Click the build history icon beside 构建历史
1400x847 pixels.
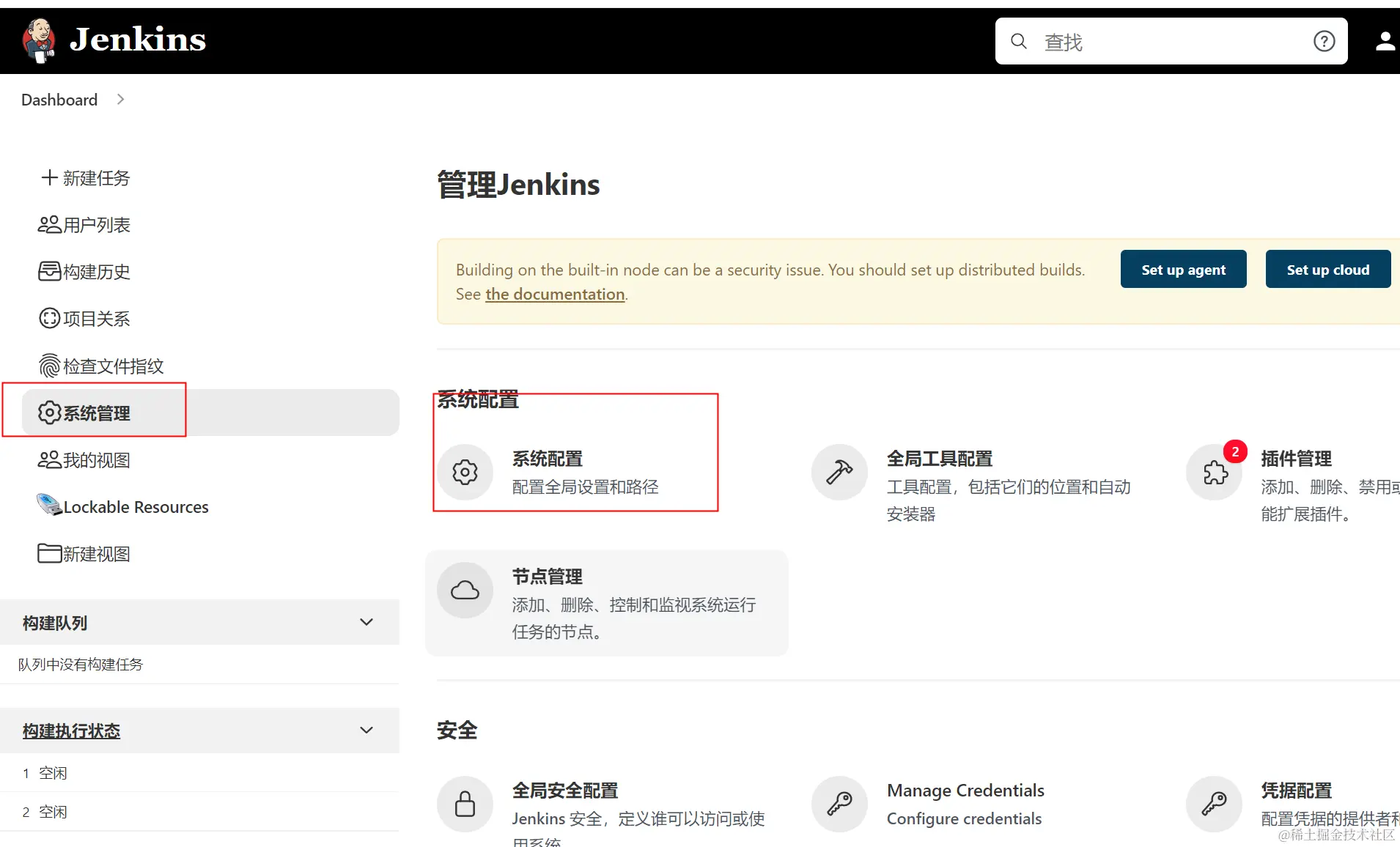point(49,271)
